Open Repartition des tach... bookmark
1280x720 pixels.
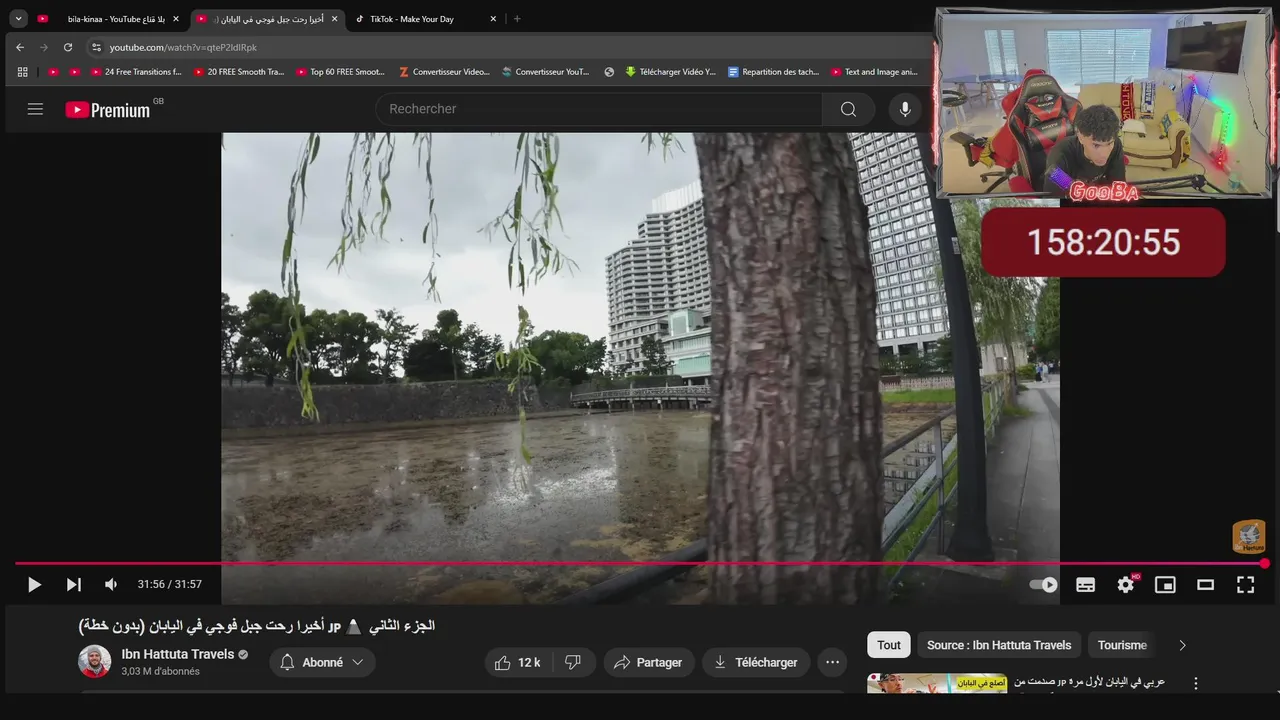coord(774,72)
